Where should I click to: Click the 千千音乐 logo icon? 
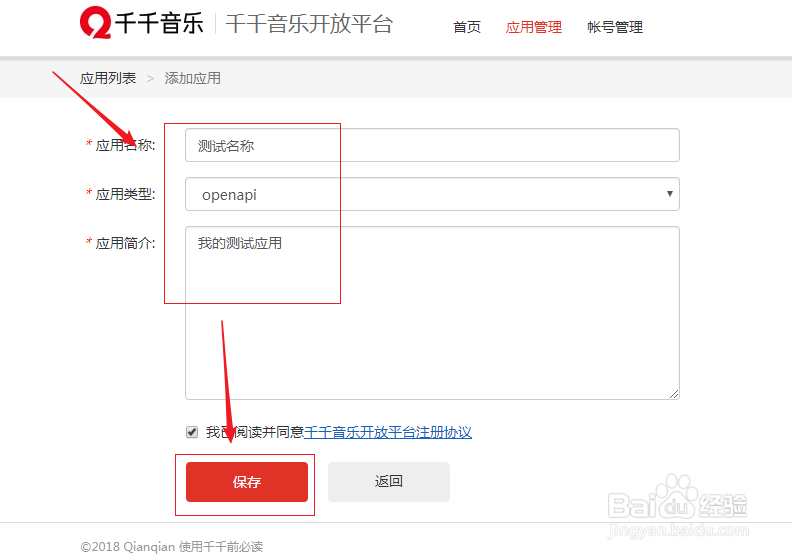pyautogui.click(x=95, y=22)
